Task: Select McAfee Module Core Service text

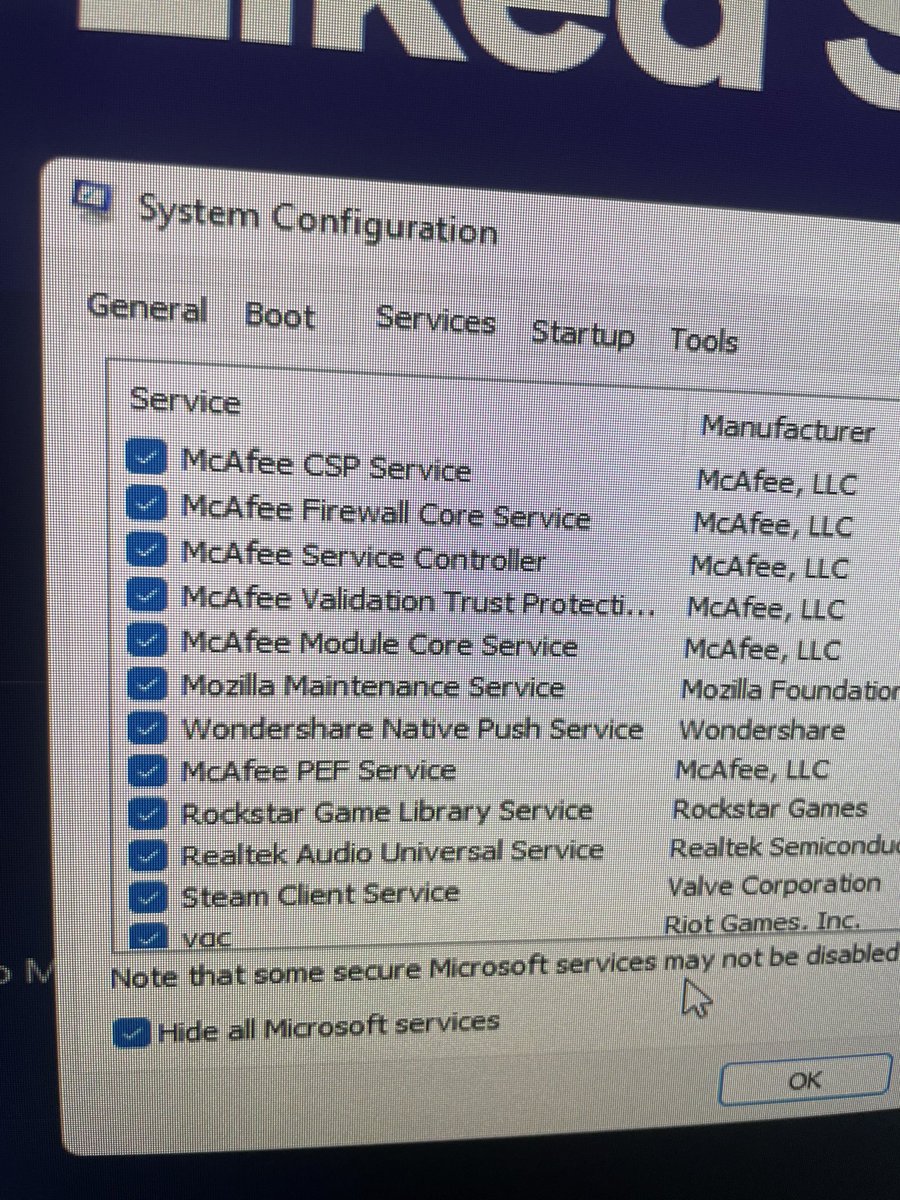Action: (x=379, y=644)
